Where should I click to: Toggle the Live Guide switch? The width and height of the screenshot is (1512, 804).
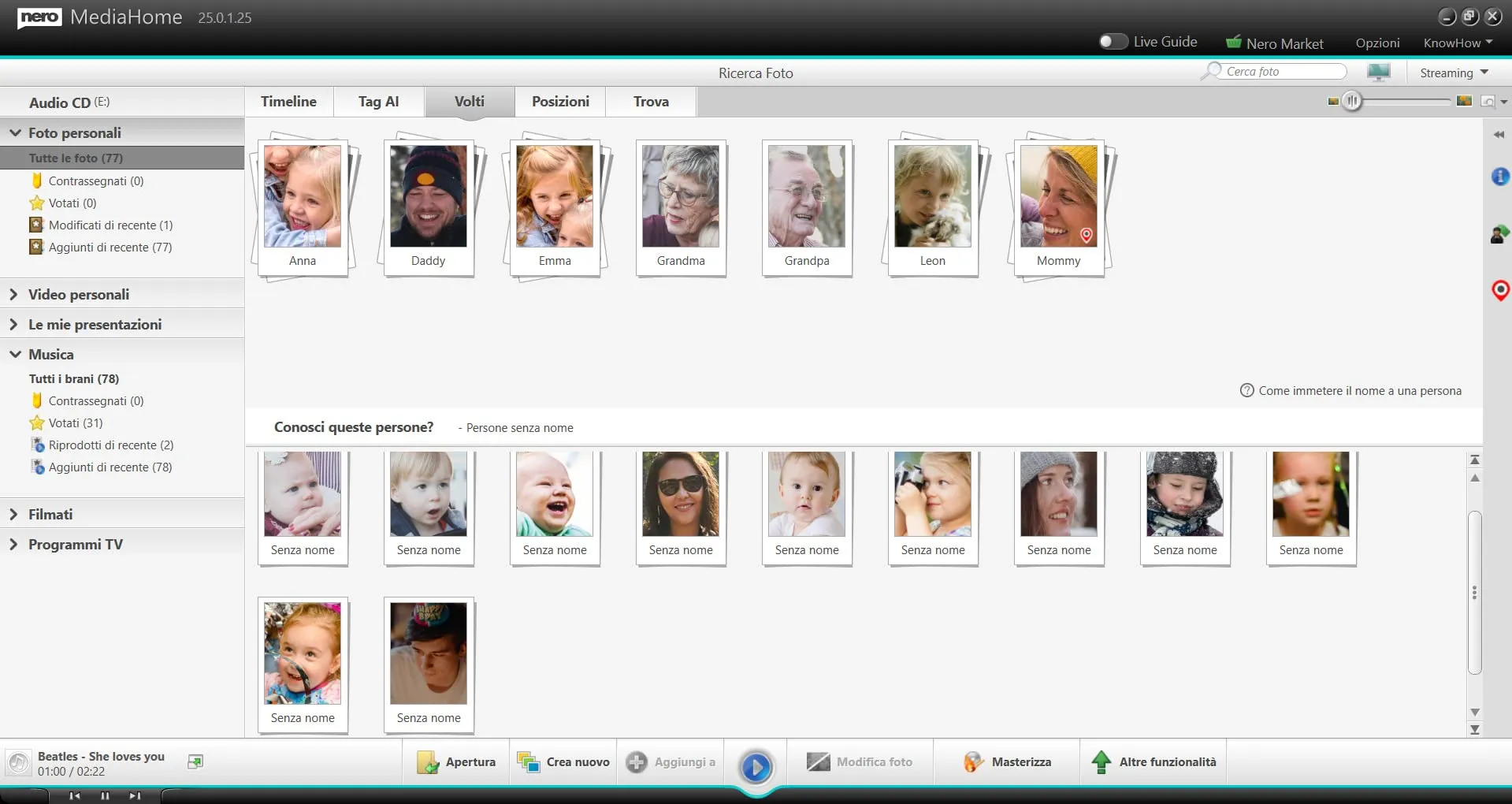click(x=1113, y=42)
